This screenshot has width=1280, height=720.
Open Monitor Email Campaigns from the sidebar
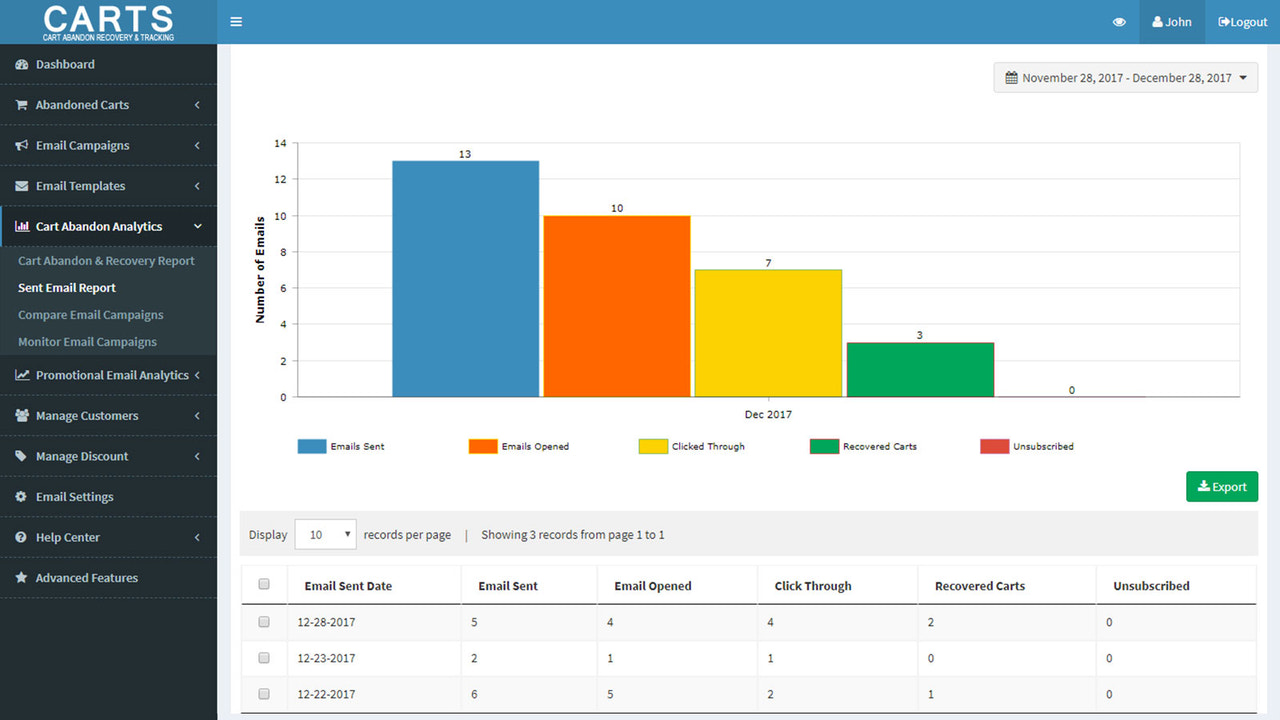(87, 341)
